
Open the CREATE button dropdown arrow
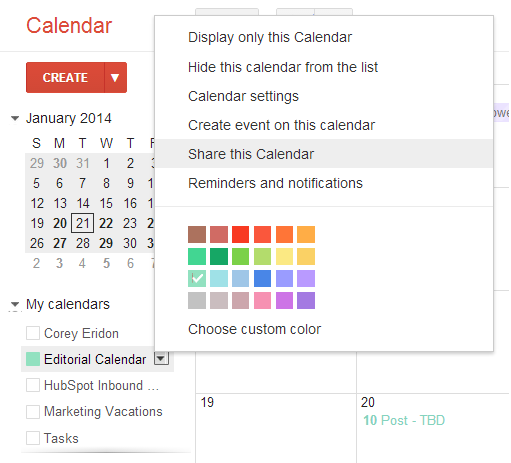coord(115,77)
